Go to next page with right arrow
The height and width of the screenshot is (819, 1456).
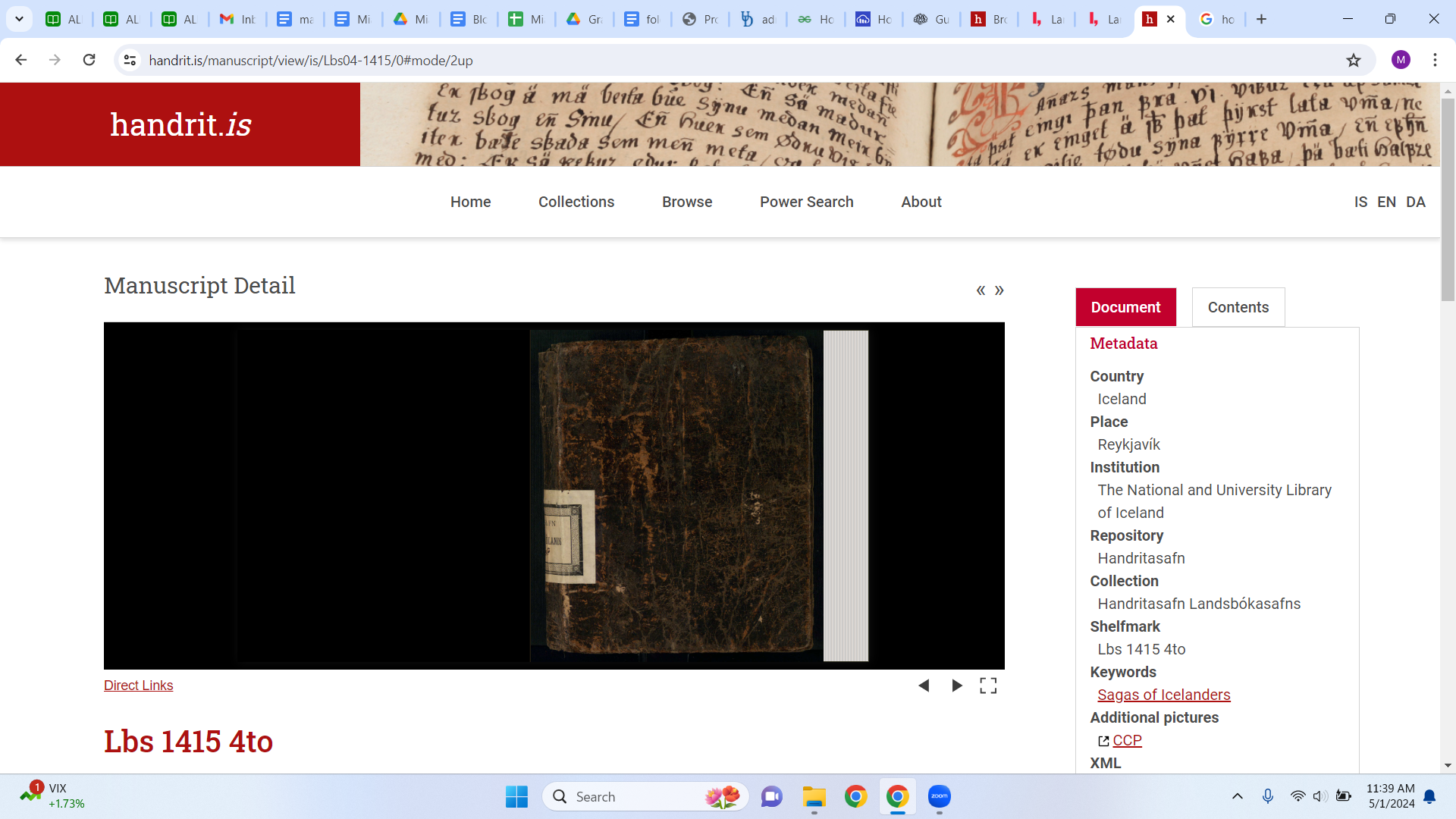[x=956, y=686]
